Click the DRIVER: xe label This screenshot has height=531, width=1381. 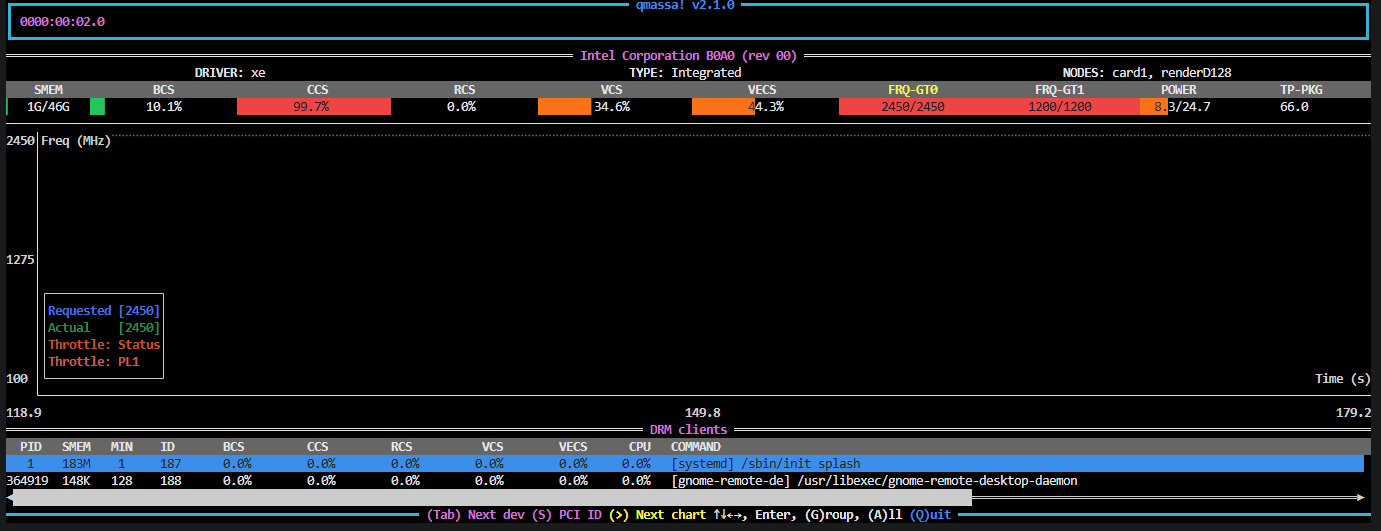point(230,73)
